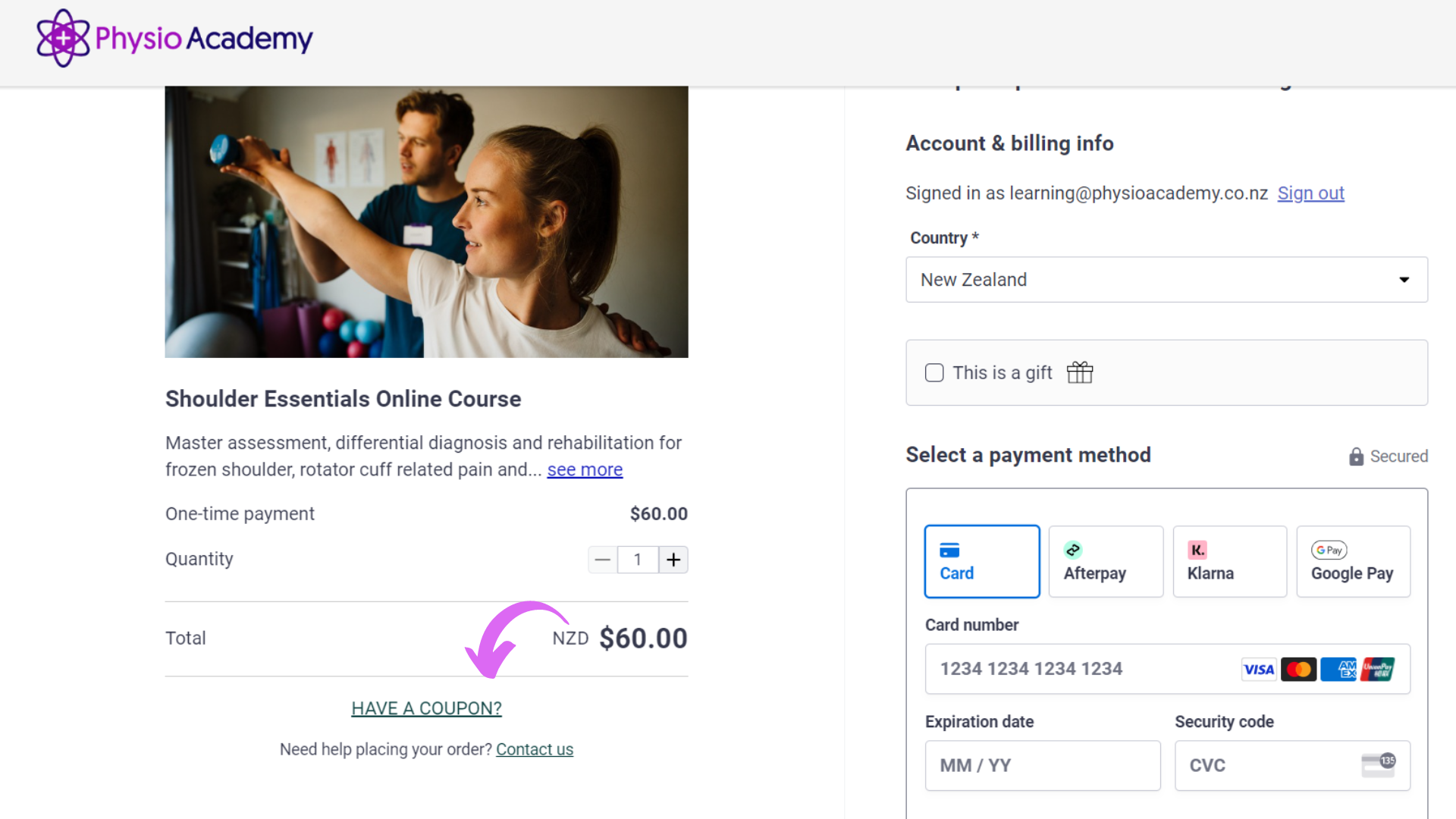This screenshot has height=819, width=1456.
Task: Tick the 'This is a gift' checkbox
Action: (934, 373)
